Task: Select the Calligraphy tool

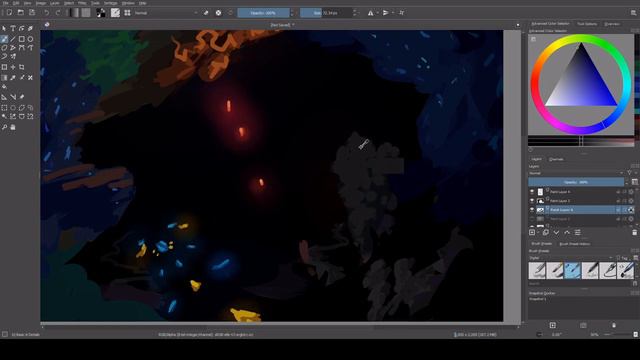Action: pyautogui.click(x=30, y=29)
